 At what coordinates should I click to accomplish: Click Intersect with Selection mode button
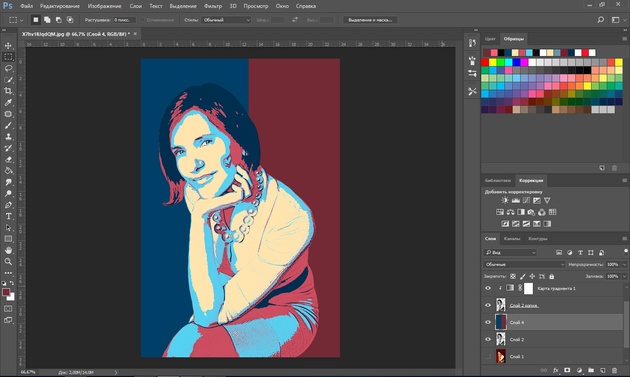(x=70, y=20)
